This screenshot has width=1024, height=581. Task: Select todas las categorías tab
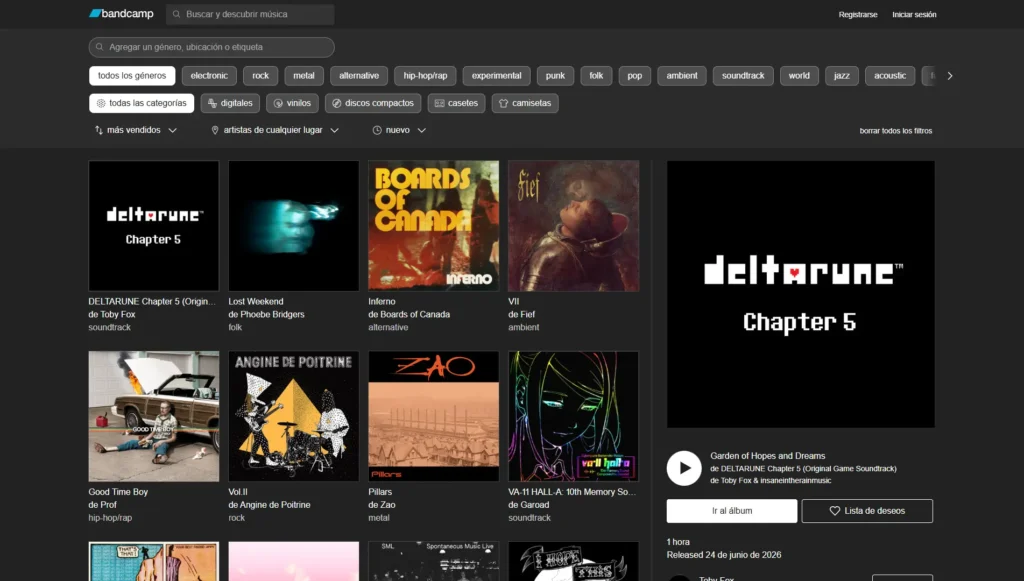[142, 103]
